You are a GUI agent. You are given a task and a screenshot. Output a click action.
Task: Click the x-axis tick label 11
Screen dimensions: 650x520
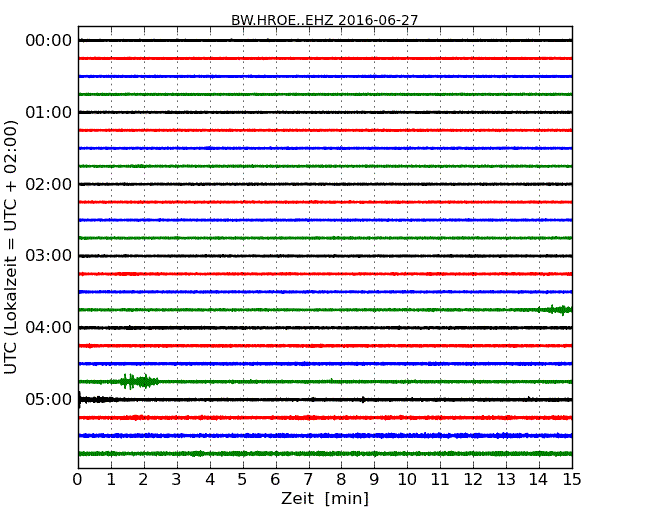440,480
